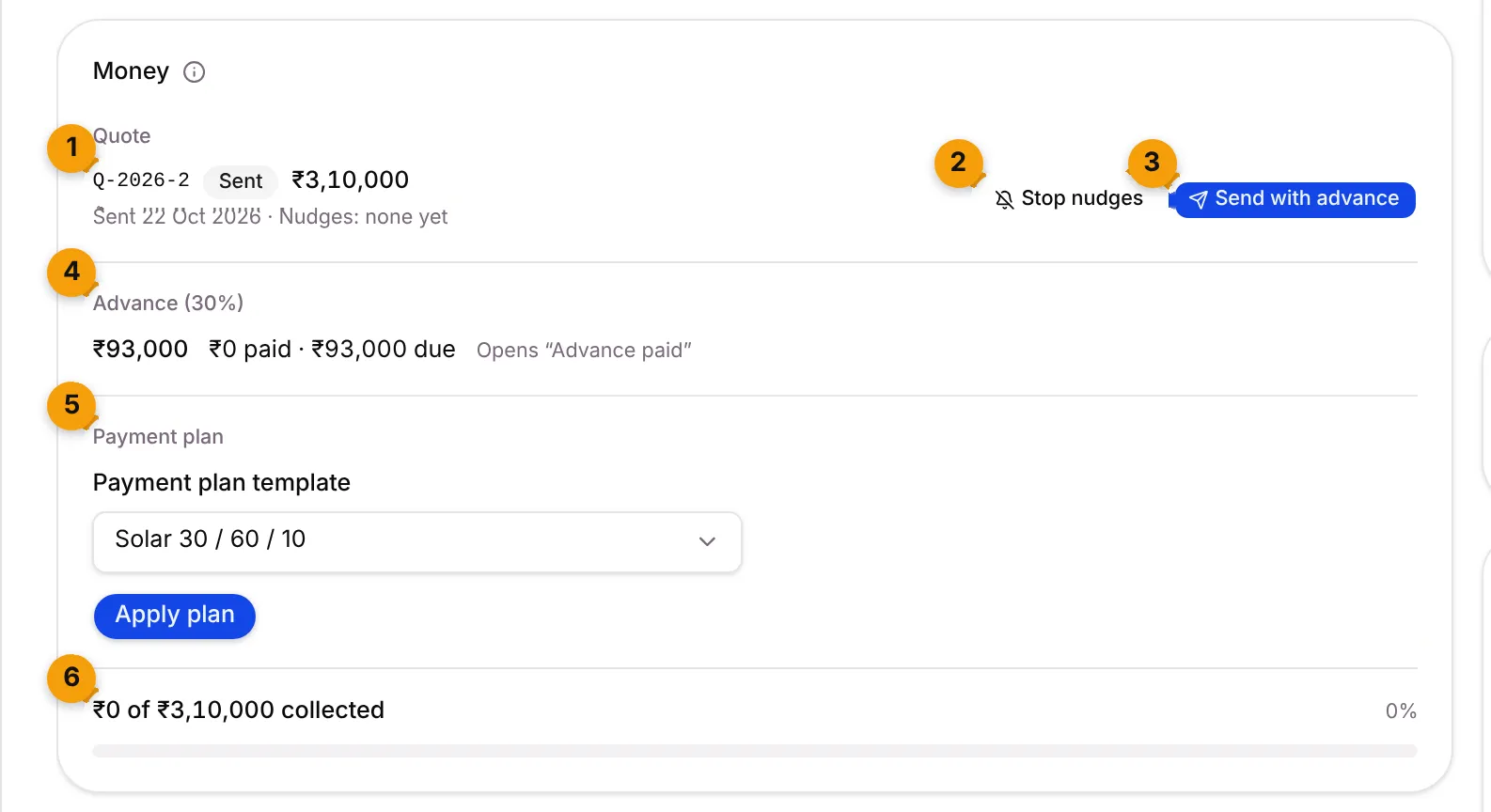
Task: Stop nudges for this quote
Action: (1069, 199)
